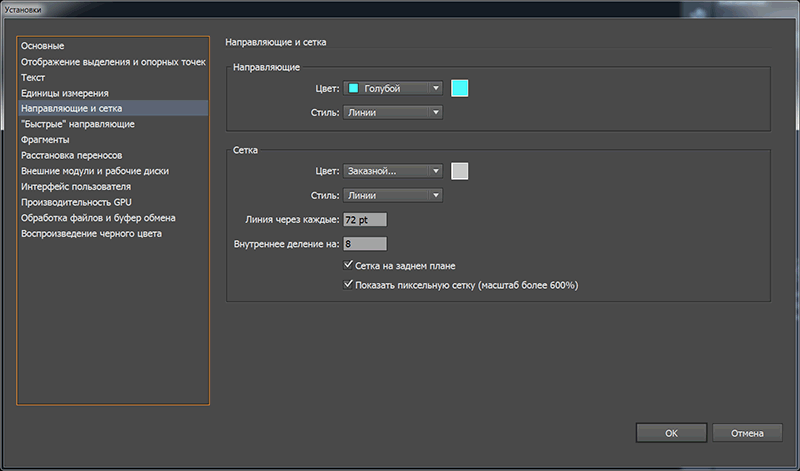Open the guides style dropdown
800x471 pixels.
click(392, 113)
